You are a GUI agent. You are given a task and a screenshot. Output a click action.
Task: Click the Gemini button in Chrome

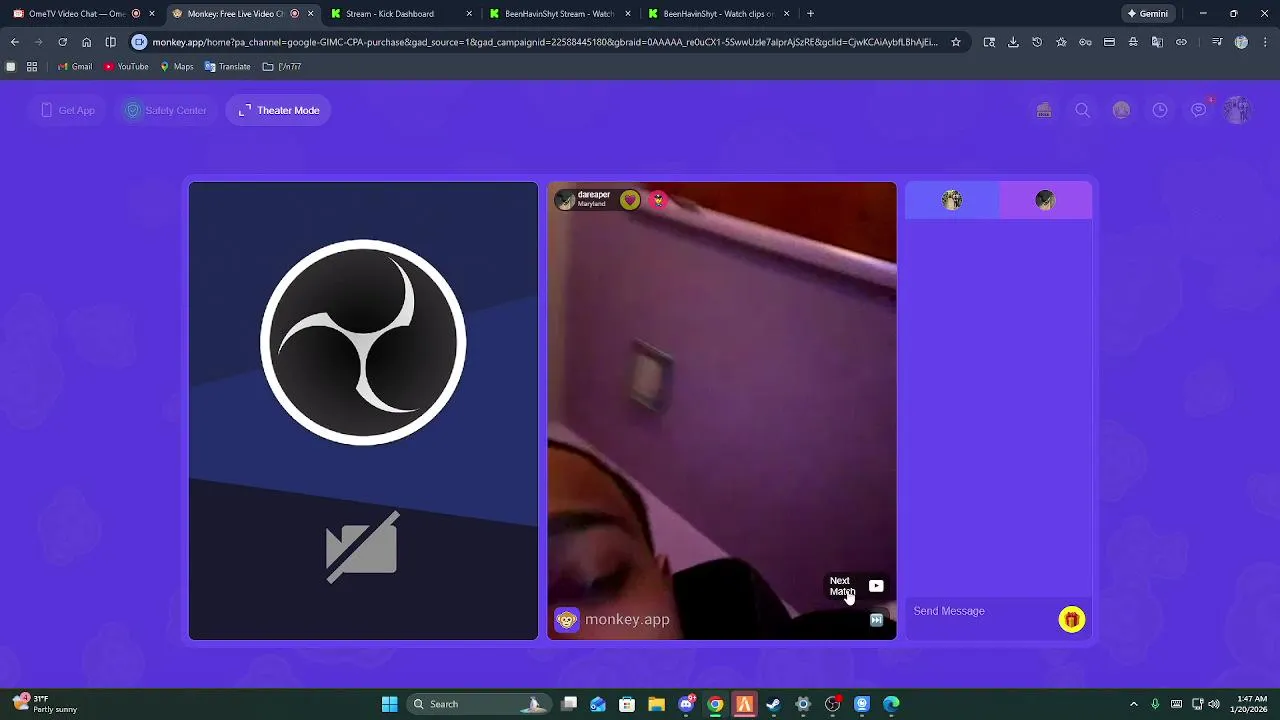1148,14
